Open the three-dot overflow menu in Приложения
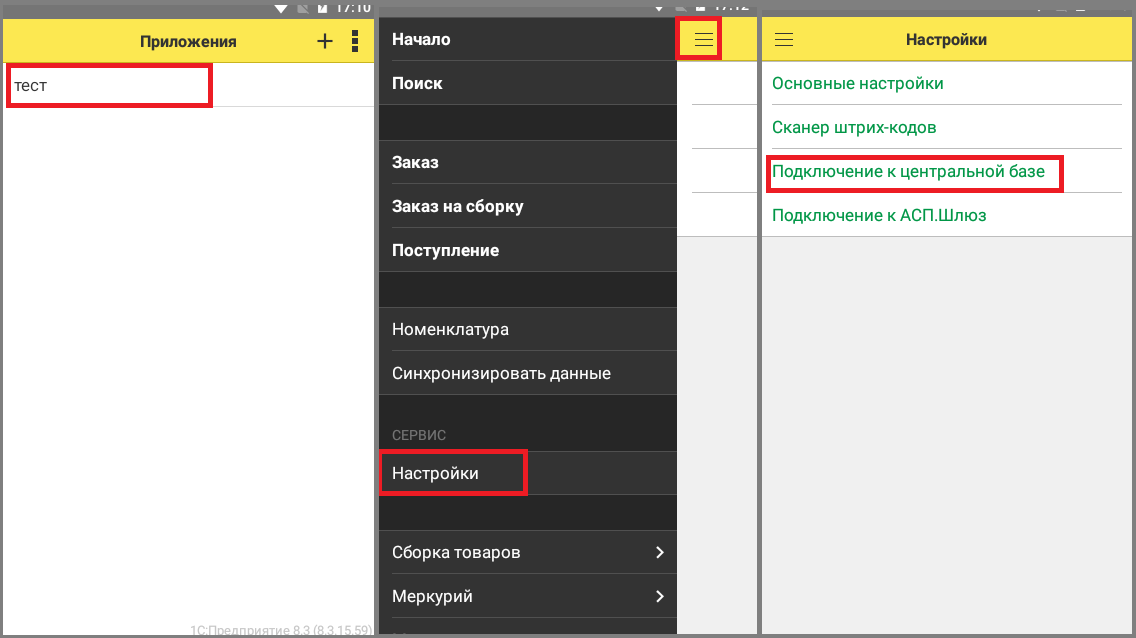This screenshot has height=638, width=1136. coord(355,41)
